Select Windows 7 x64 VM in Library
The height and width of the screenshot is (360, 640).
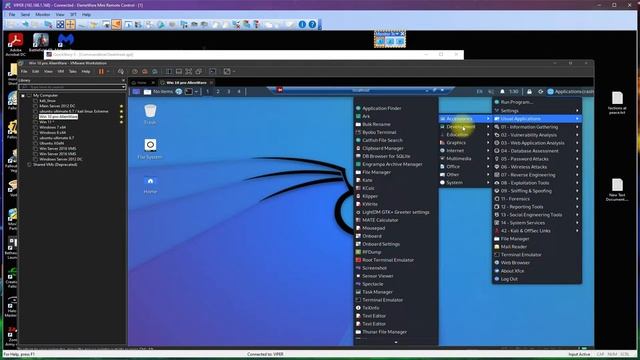52,127
